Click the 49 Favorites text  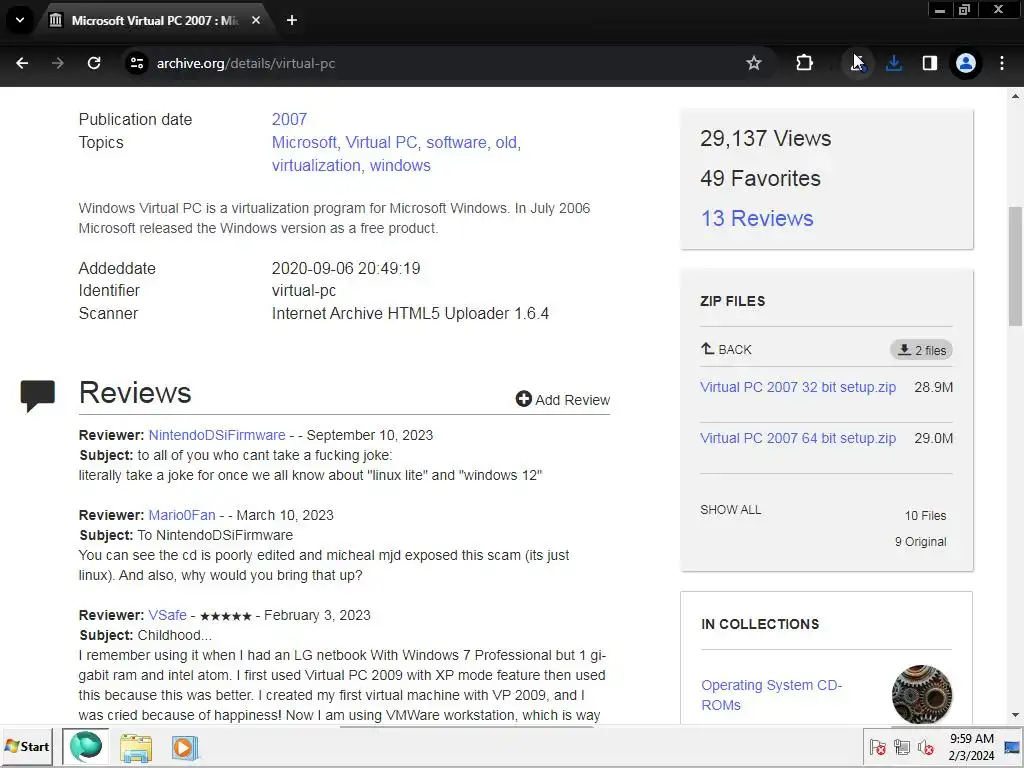[760, 178]
